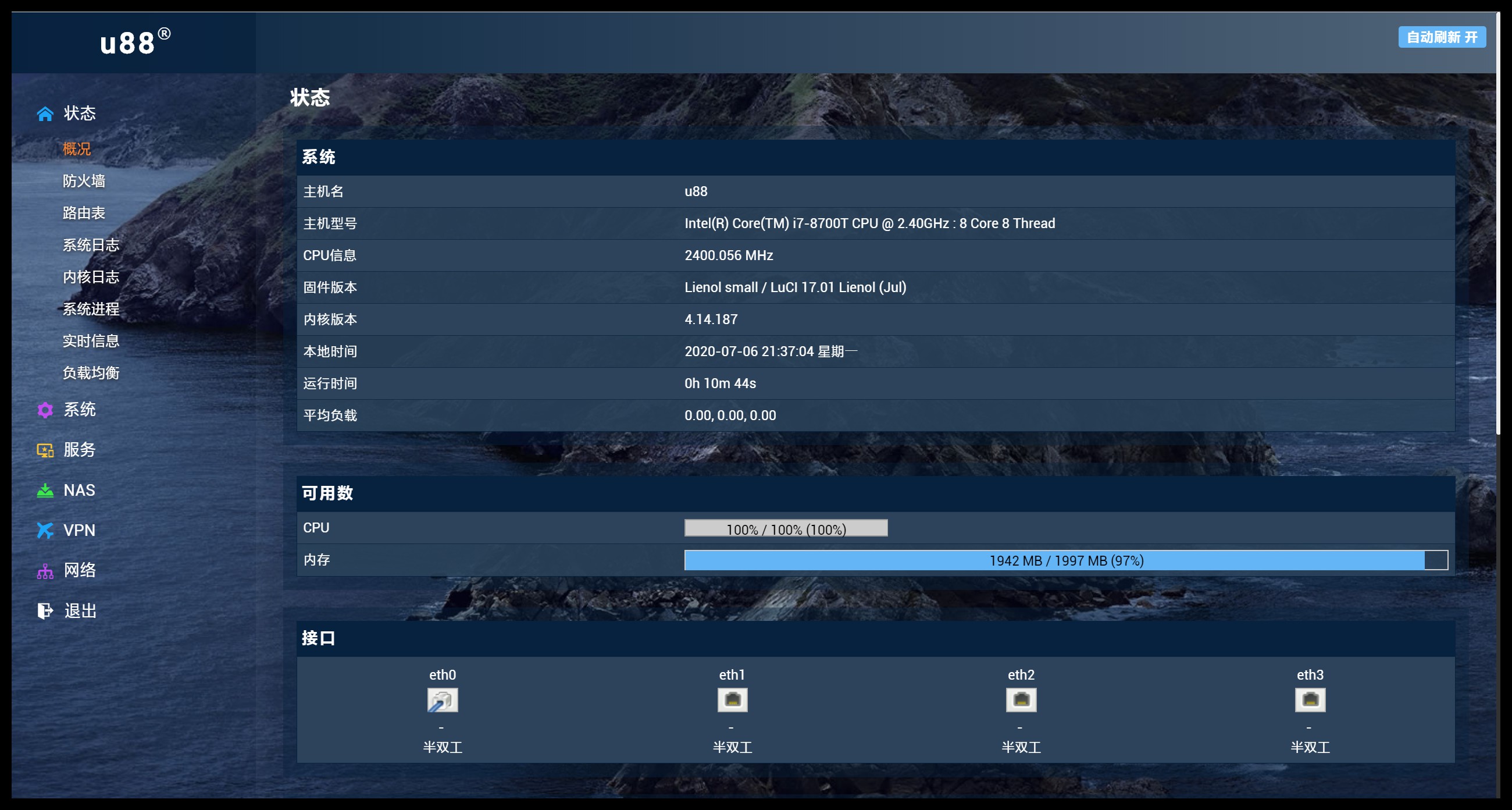The image size is (1512, 810).
Task: Click the eth0 connected port icon
Action: (x=442, y=700)
